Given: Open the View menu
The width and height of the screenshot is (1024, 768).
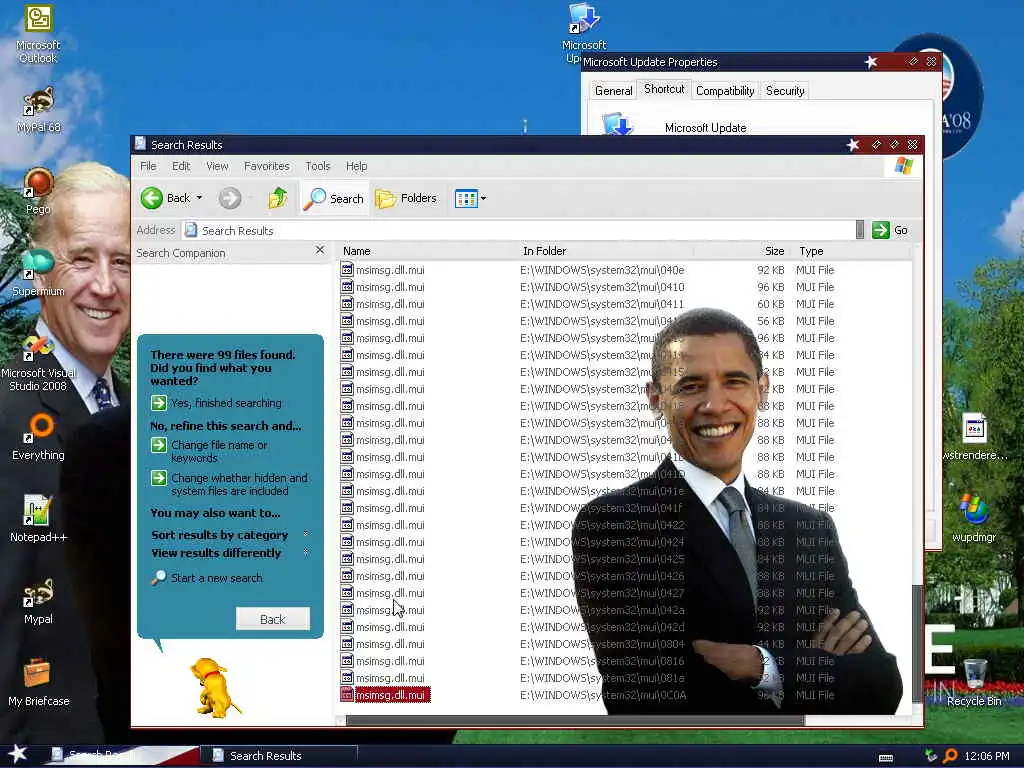Looking at the screenshot, I should 217,166.
